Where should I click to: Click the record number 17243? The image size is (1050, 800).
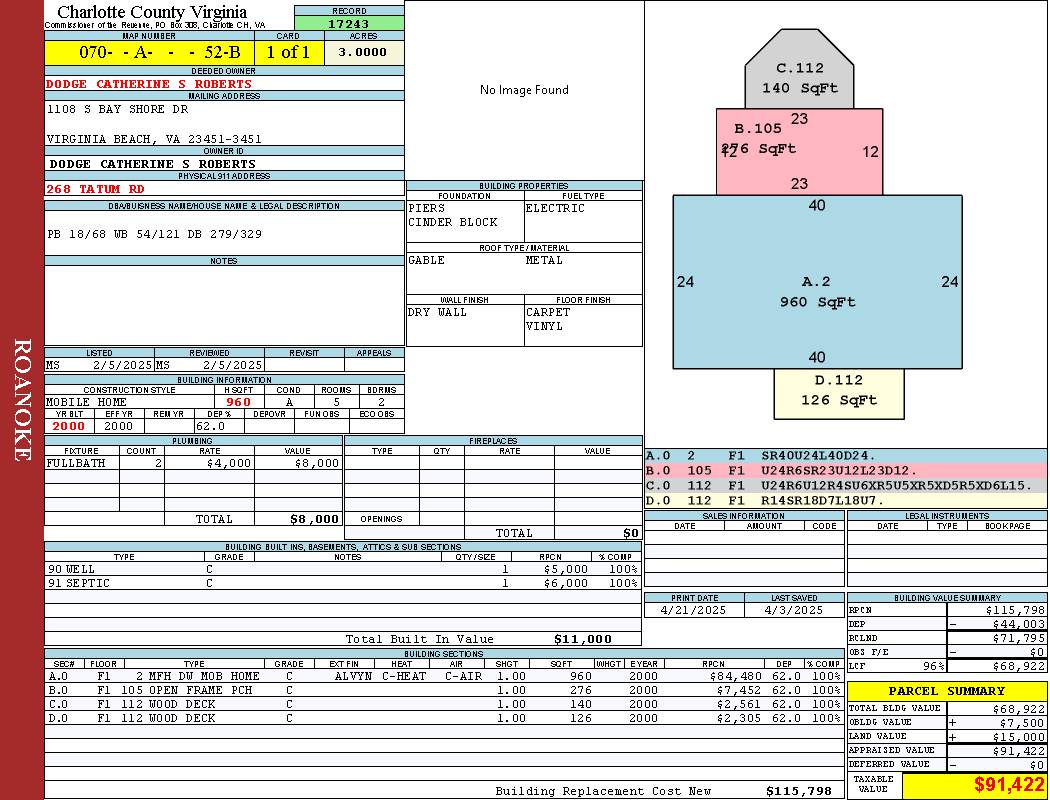coord(348,23)
